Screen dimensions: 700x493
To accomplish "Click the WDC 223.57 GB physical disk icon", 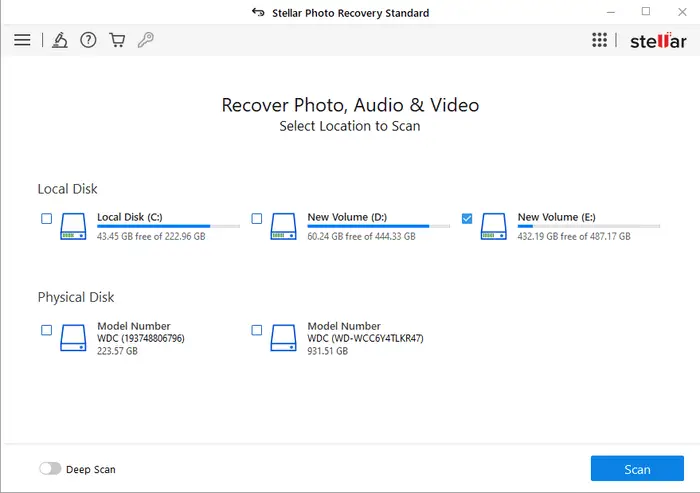I will click(x=73, y=338).
